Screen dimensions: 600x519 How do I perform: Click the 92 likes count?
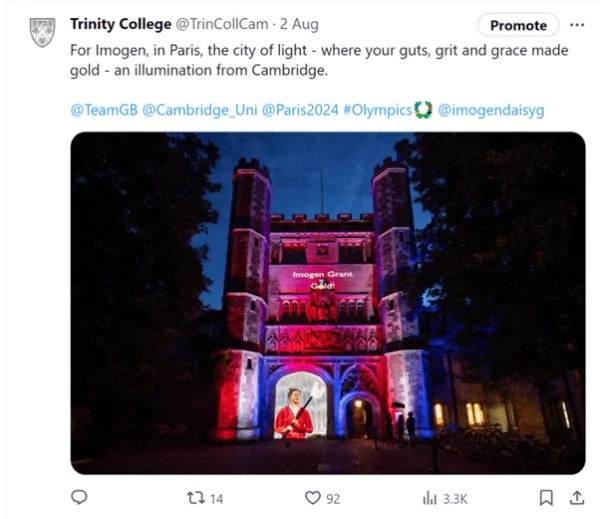[x=332, y=497]
